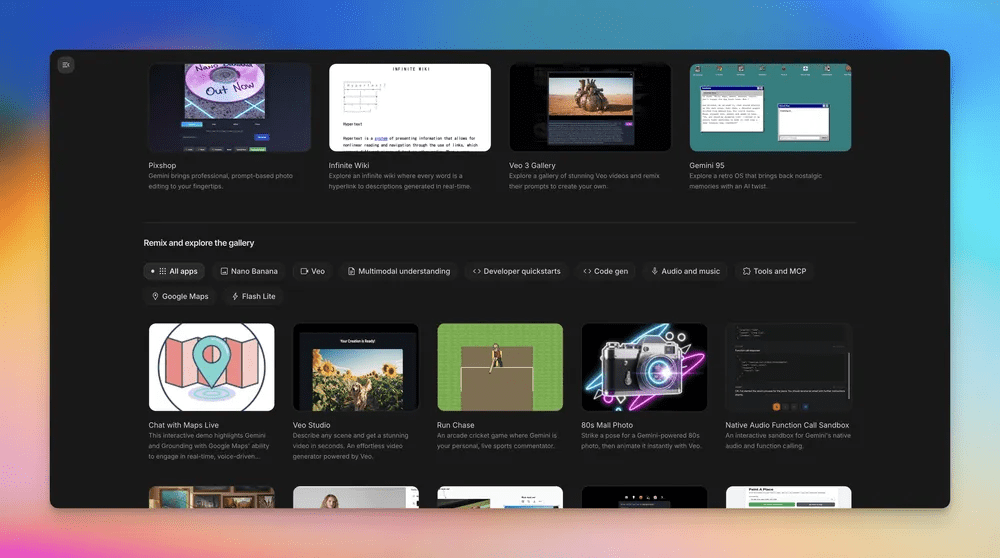The height and width of the screenshot is (558, 1000).
Task: Toggle the sidebar panel icon
Action: 66,64
